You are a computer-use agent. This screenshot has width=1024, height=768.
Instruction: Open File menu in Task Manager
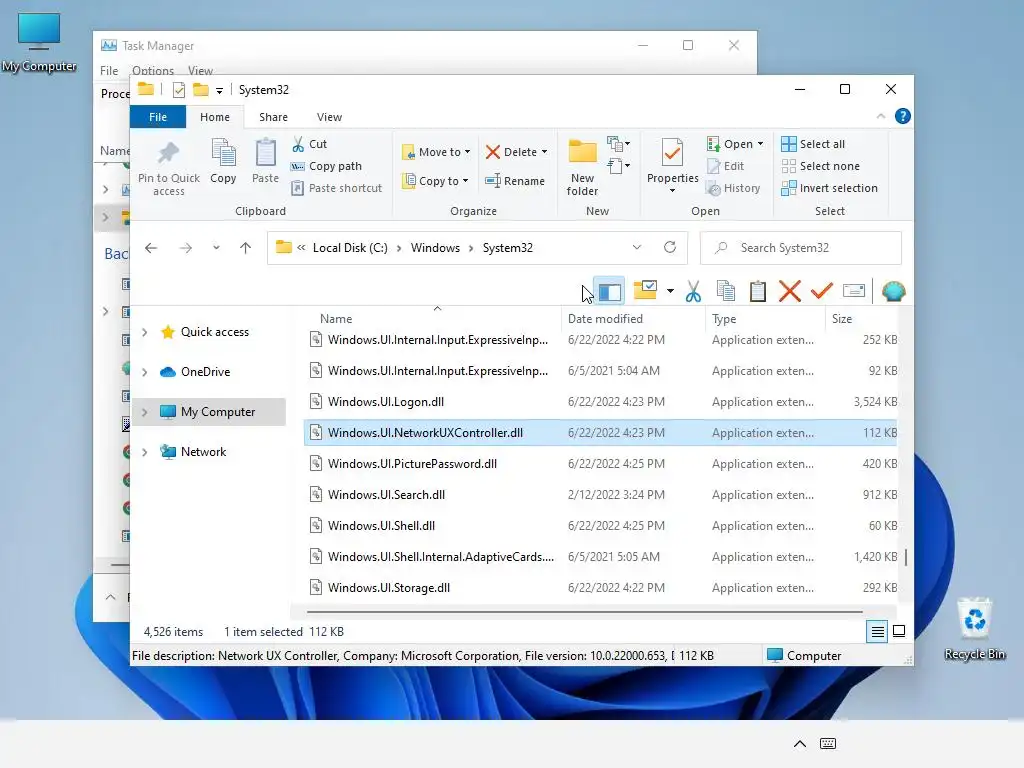pos(109,71)
